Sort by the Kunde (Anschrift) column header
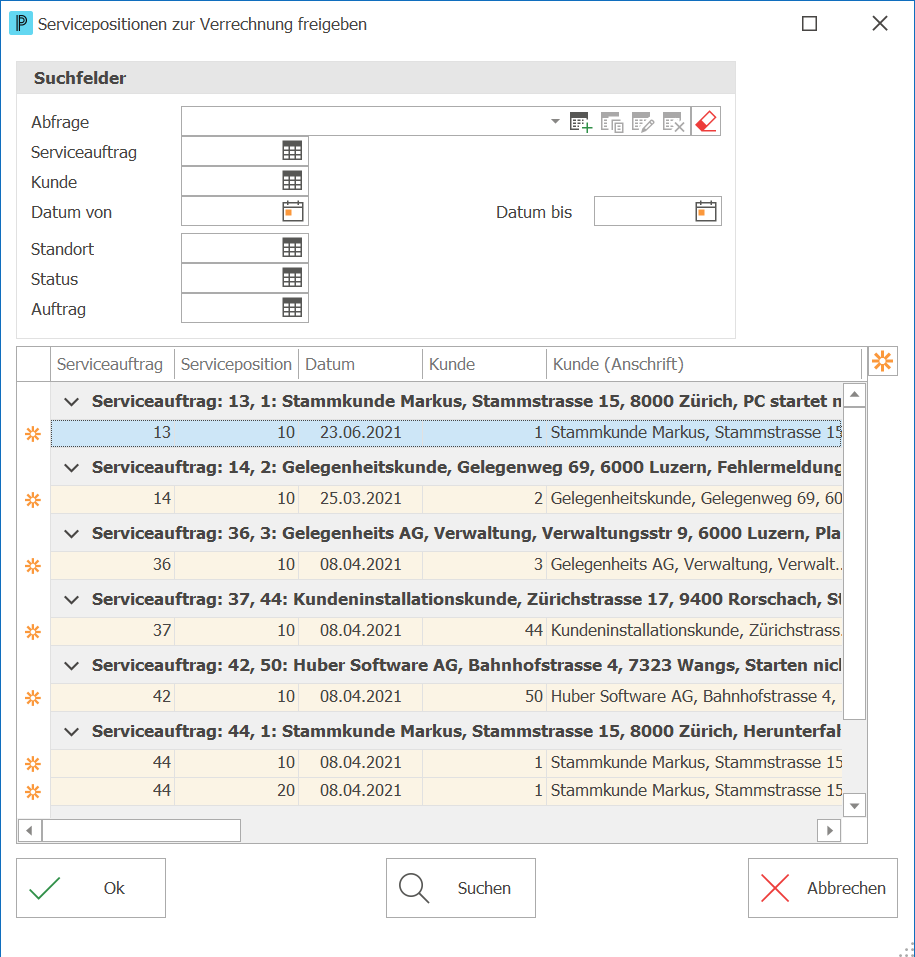 [703, 364]
